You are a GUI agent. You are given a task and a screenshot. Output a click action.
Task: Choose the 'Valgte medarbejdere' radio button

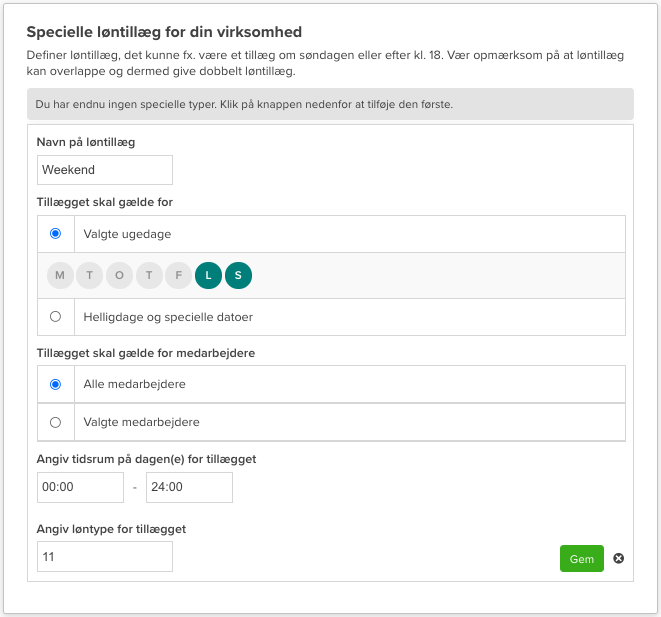pyautogui.click(x=55, y=422)
